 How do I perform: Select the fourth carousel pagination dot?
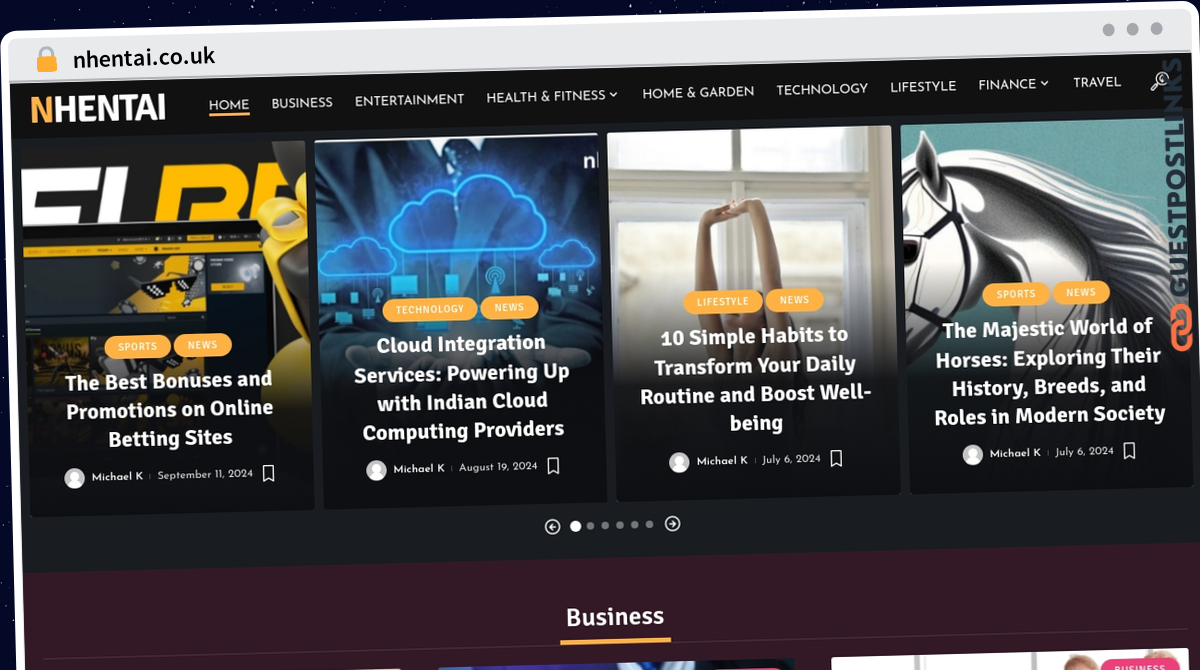(x=620, y=525)
